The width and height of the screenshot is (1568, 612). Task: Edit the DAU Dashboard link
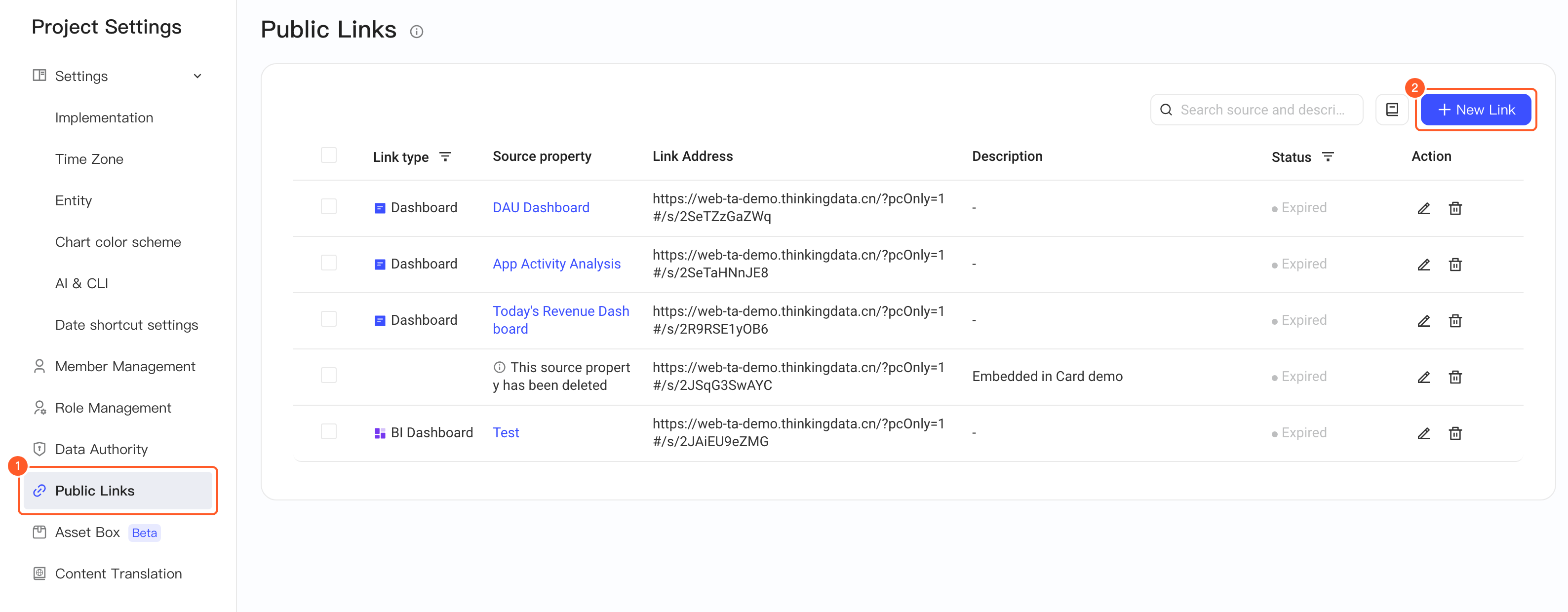(x=1423, y=208)
